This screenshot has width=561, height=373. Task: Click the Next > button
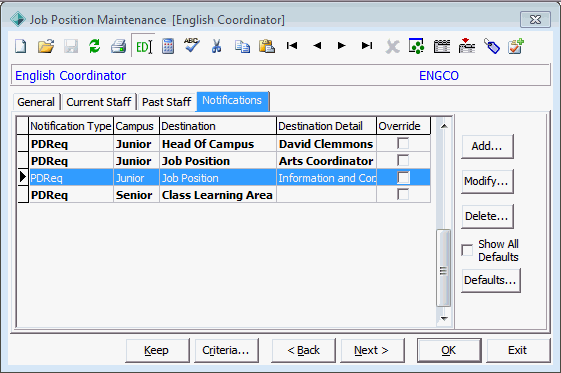click(372, 350)
